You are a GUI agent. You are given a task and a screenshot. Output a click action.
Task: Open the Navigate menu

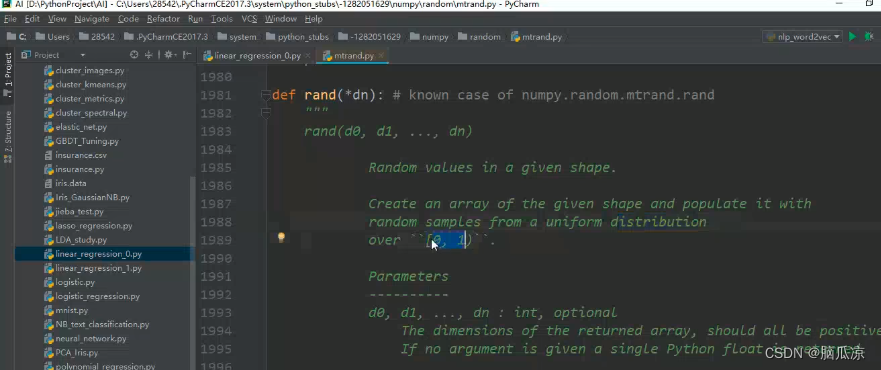click(92, 19)
